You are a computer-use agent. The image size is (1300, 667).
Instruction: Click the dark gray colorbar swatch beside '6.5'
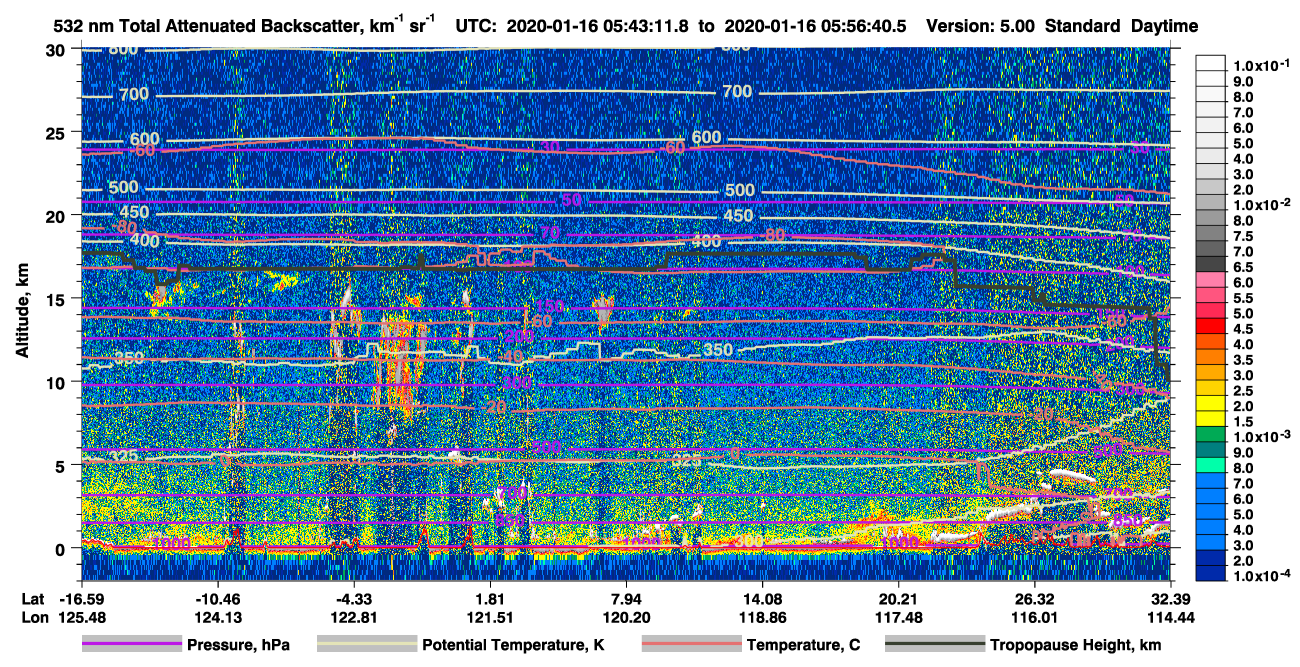pyautogui.click(x=1213, y=264)
